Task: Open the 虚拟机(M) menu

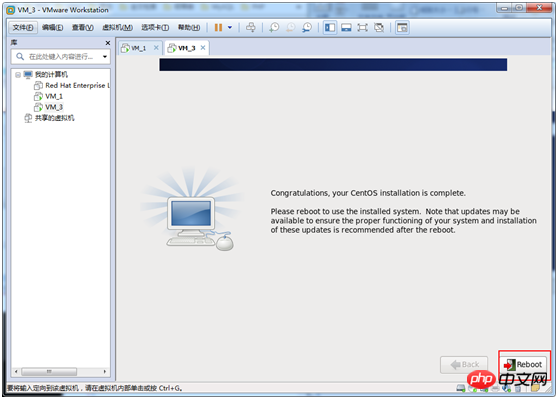Action: [117, 27]
